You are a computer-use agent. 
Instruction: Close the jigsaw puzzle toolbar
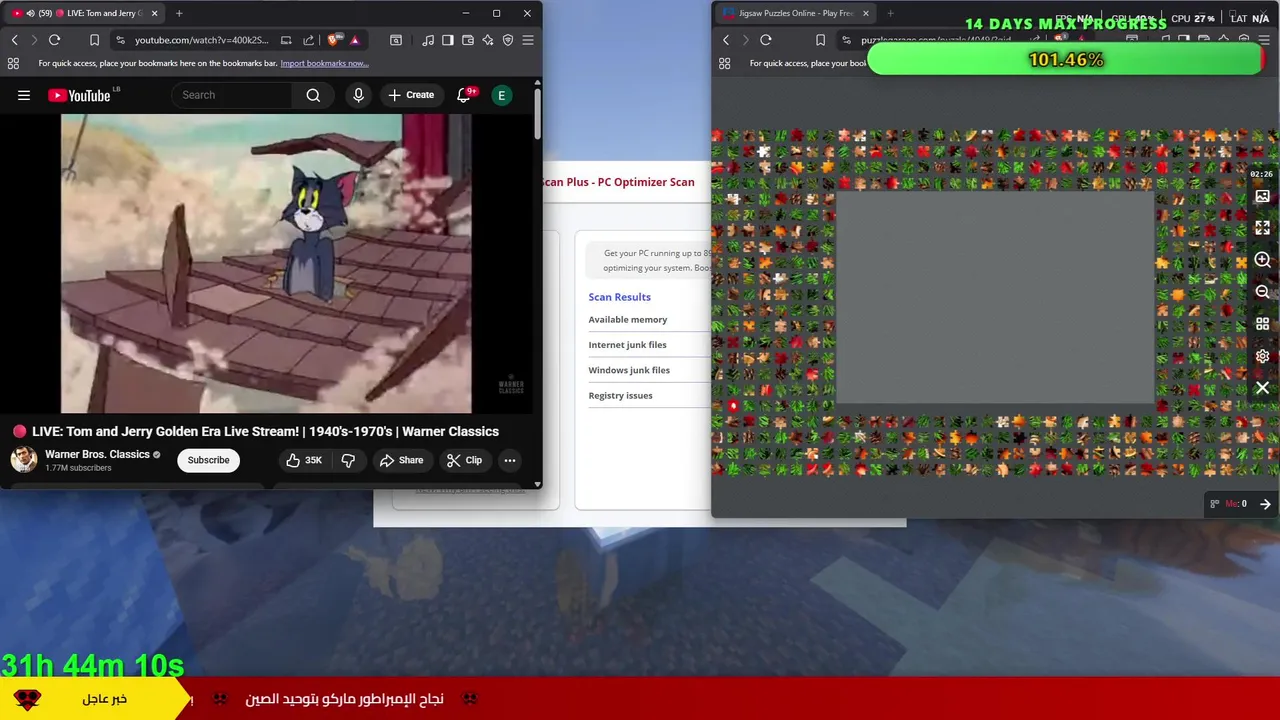click(x=1262, y=388)
